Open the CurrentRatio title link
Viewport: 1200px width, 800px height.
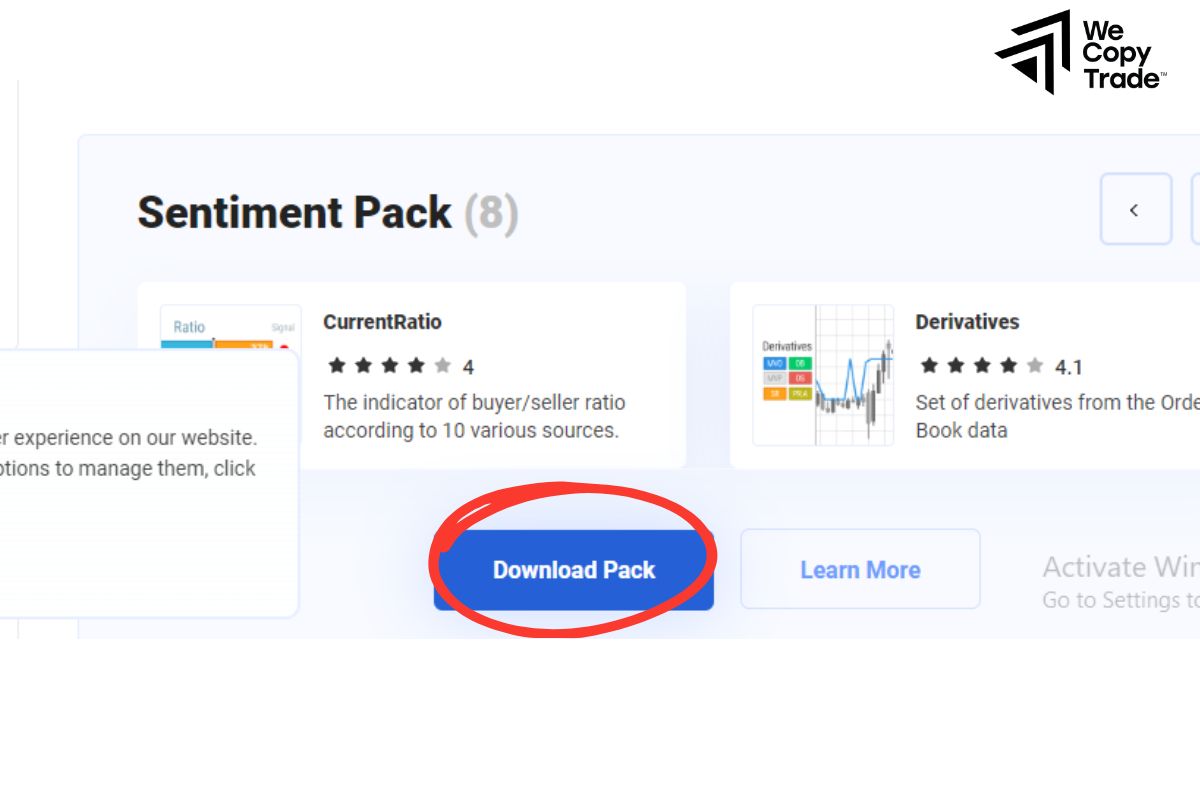pyautogui.click(x=382, y=322)
